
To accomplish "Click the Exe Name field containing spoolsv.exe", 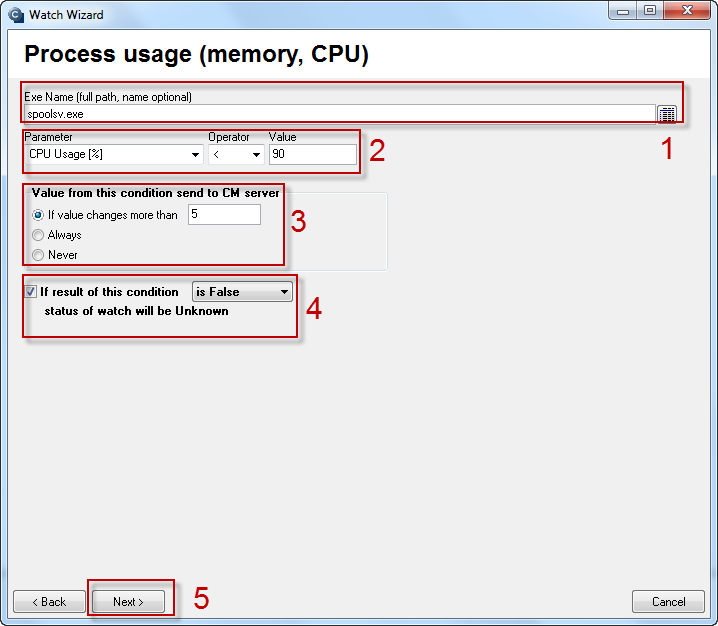I will tap(340, 114).
